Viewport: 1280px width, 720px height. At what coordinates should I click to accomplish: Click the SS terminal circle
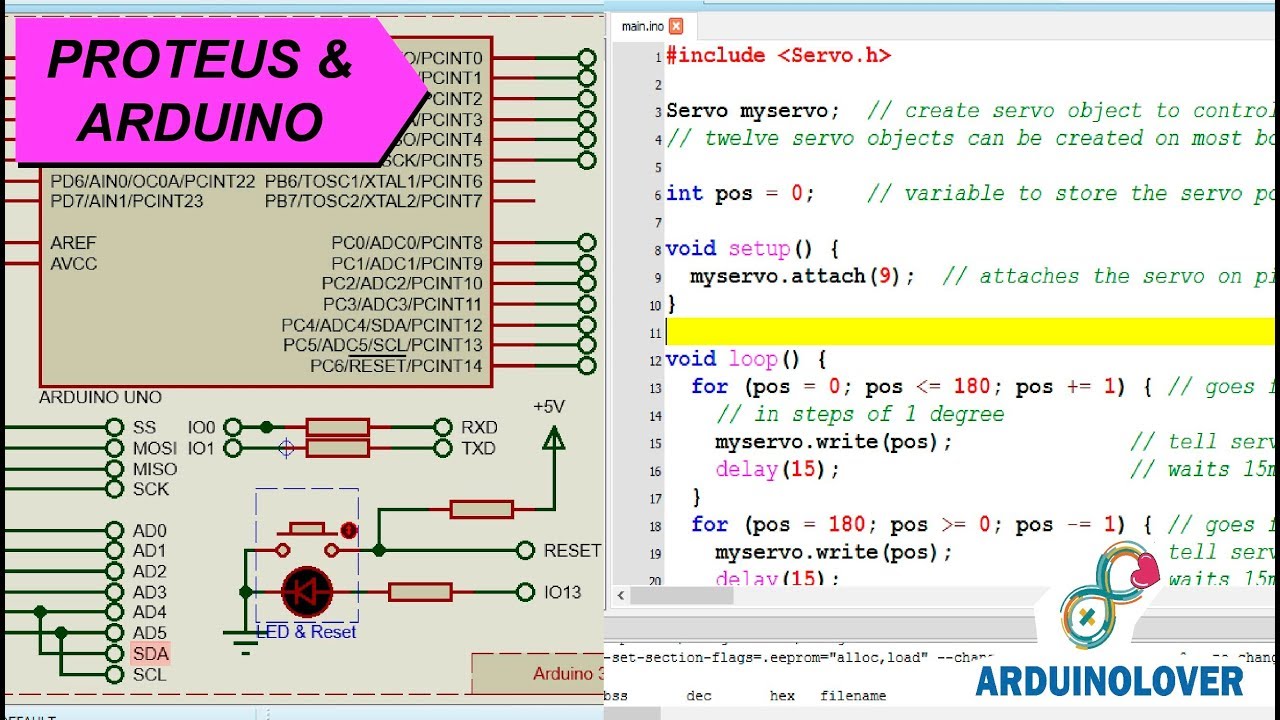(114, 427)
